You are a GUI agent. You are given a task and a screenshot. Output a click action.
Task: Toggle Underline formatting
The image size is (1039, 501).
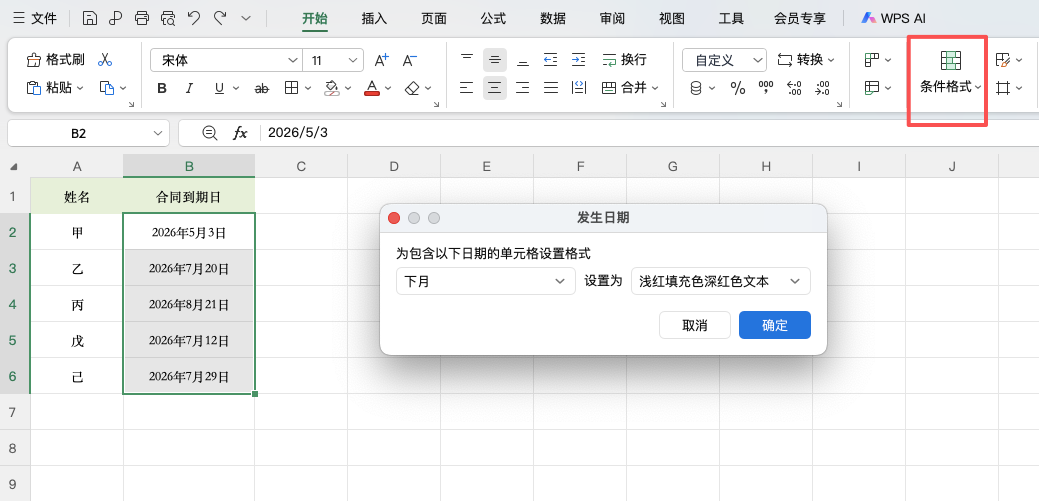pyautogui.click(x=218, y=88)
